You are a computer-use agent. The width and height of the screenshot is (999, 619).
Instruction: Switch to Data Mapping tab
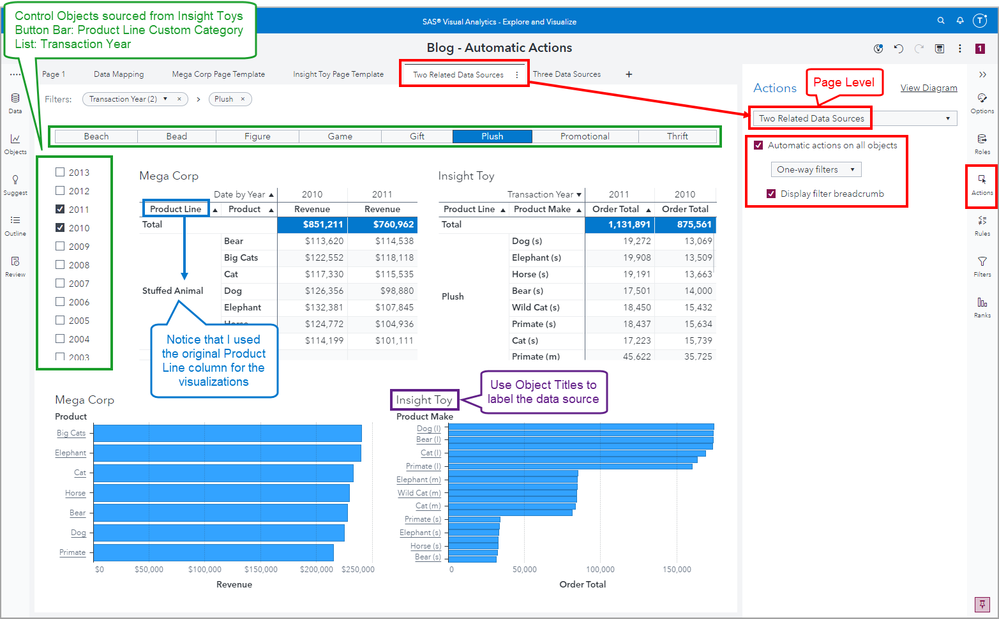pyautogui.click(x=119, y=75)
